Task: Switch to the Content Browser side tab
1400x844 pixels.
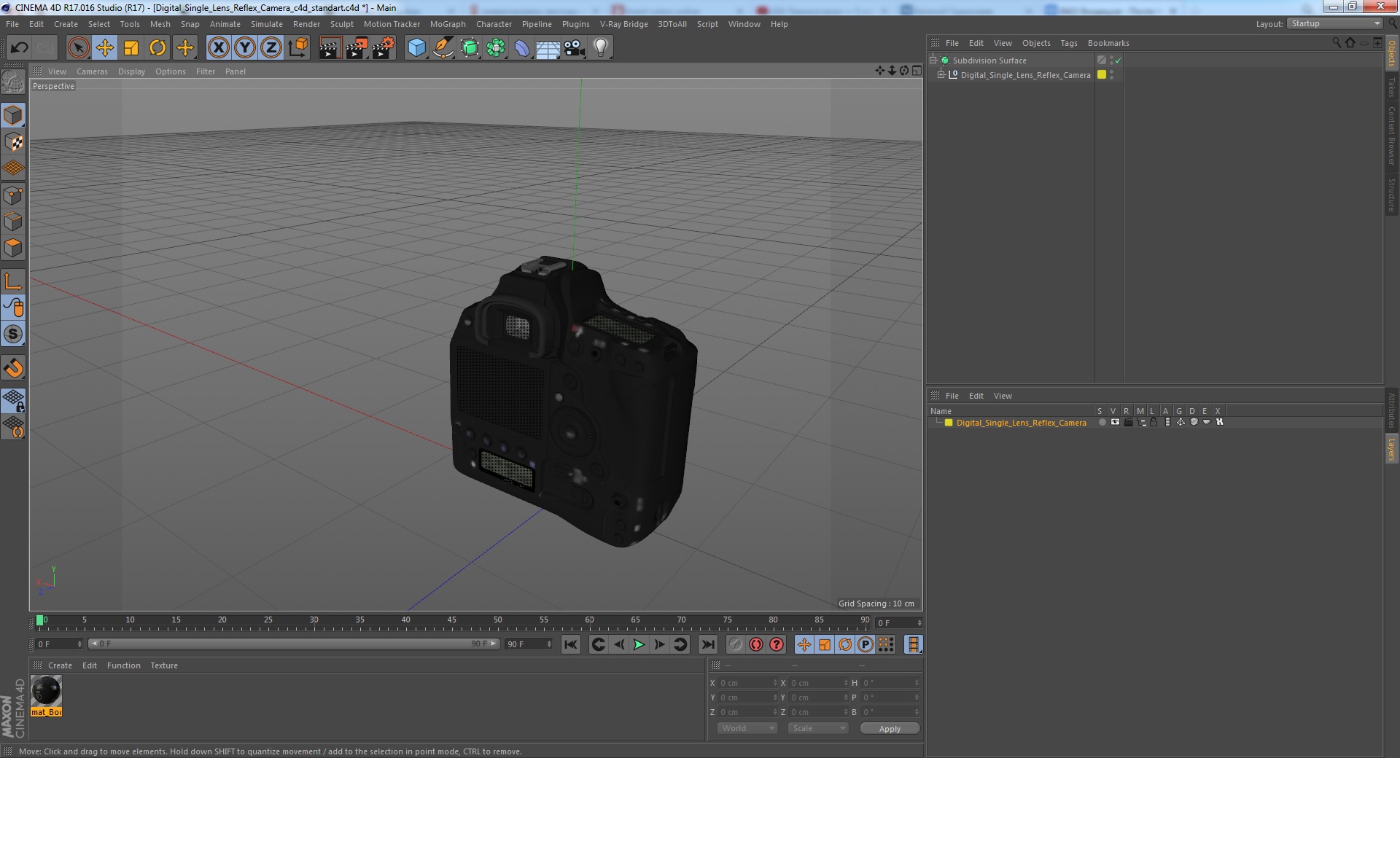Action: pyautogui.click(x=1391, y=136)
